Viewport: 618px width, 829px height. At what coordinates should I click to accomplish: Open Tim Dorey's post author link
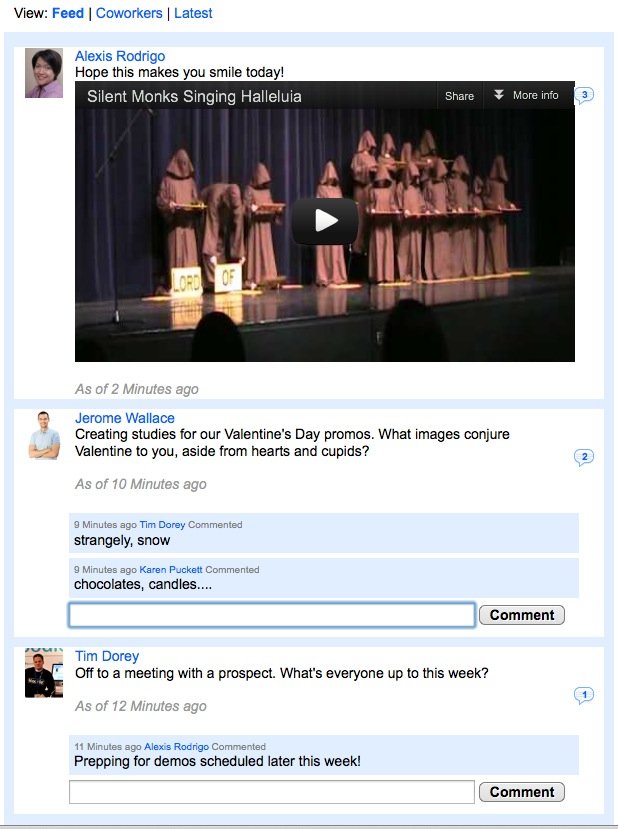click(107, 656)
